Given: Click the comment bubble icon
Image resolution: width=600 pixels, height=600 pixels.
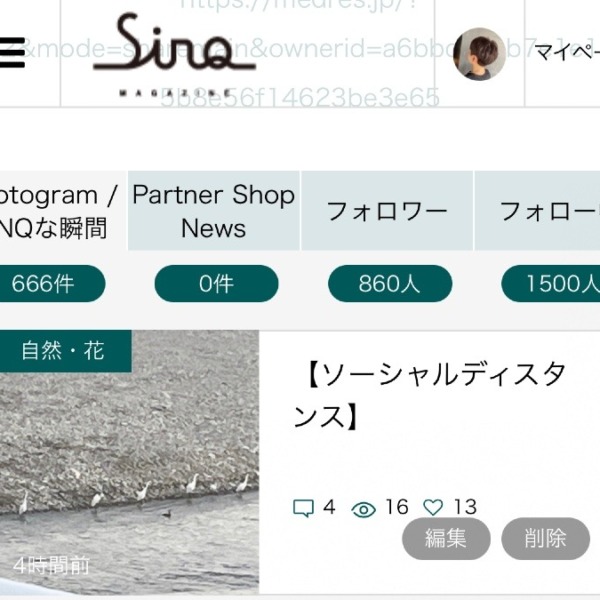Looking at the screenshot, I should click(x=303, y=508).
